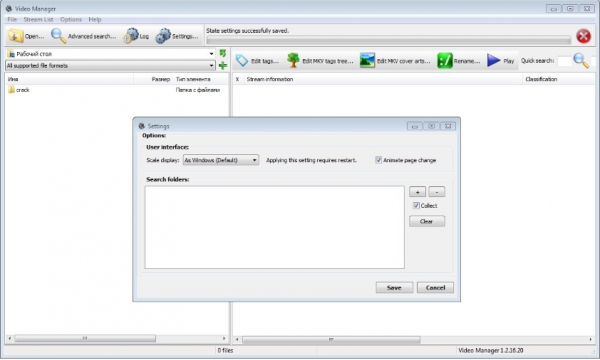
Task: Click right panel horizontal scrollbar thumb
Action: point(331,339)
